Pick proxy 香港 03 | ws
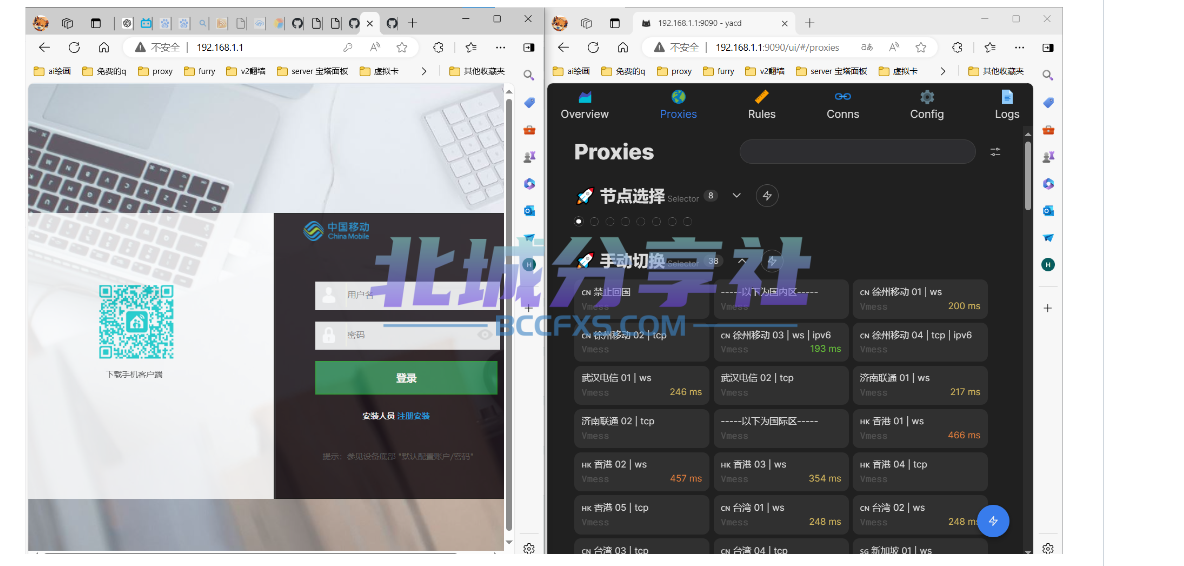The image size is (1184, 566). tap(781, 471)
